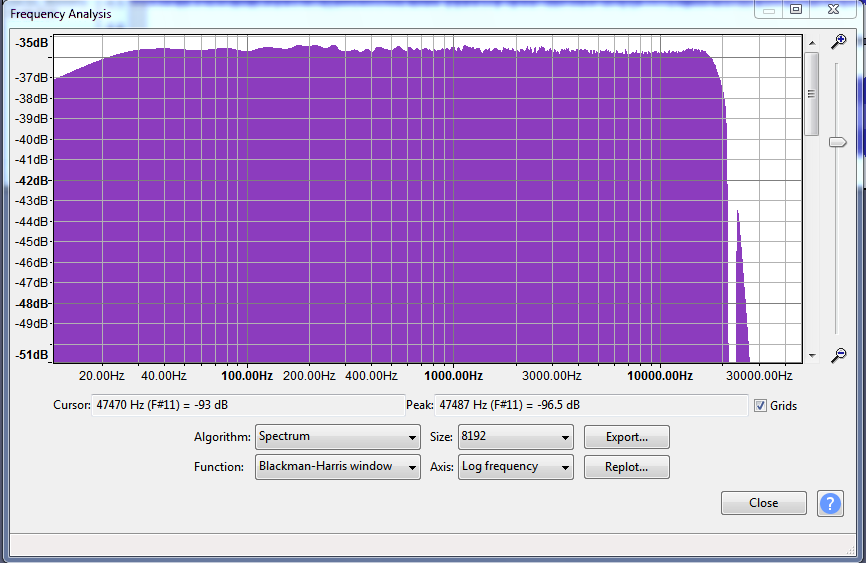Click the vertical zoom slider handle
This screenshot has height=563, width=866.
click(837, 143)
